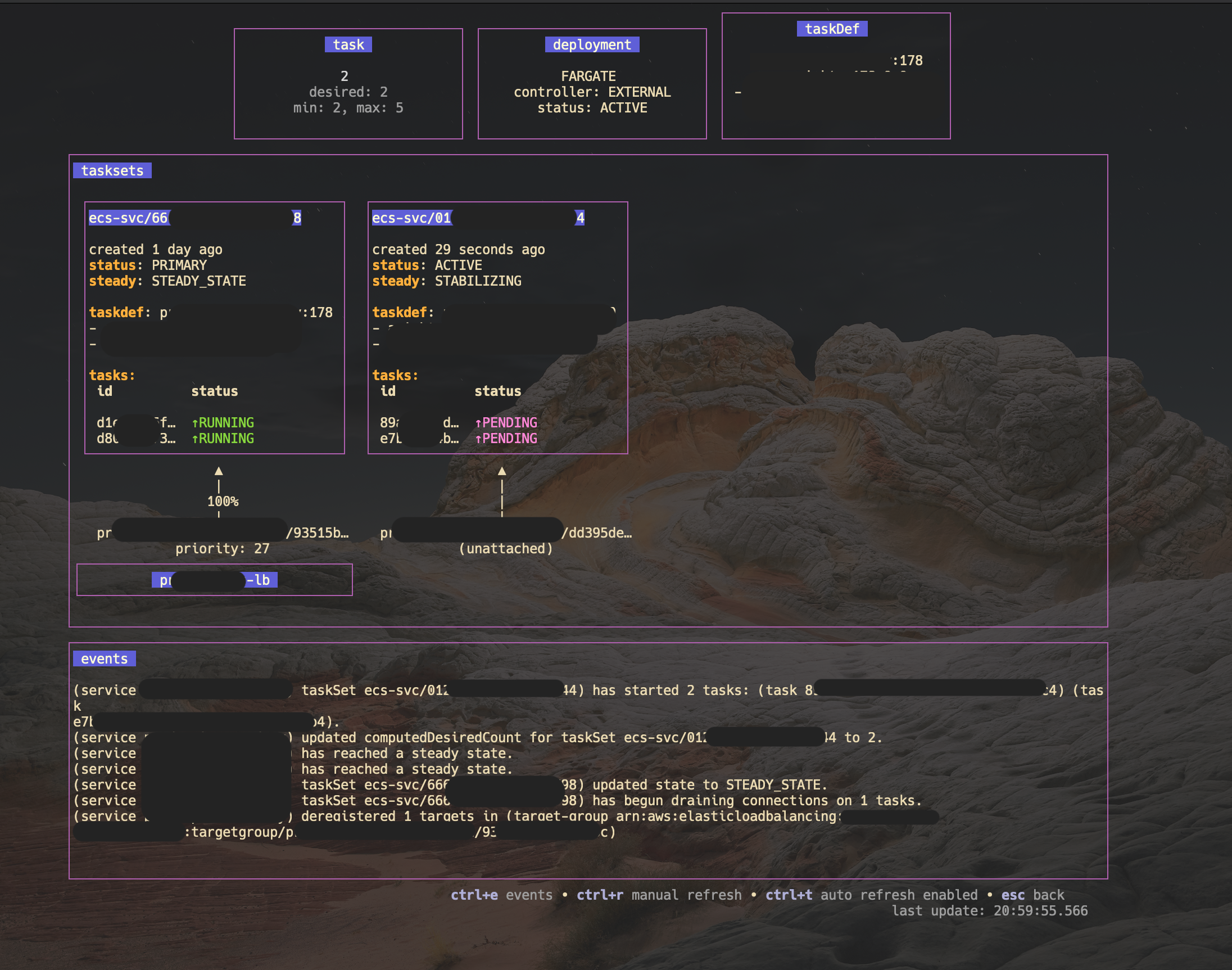Click the tasksets section label
Screen dimensions: 1232x970
pyautogui.click(x=112, y=170)
